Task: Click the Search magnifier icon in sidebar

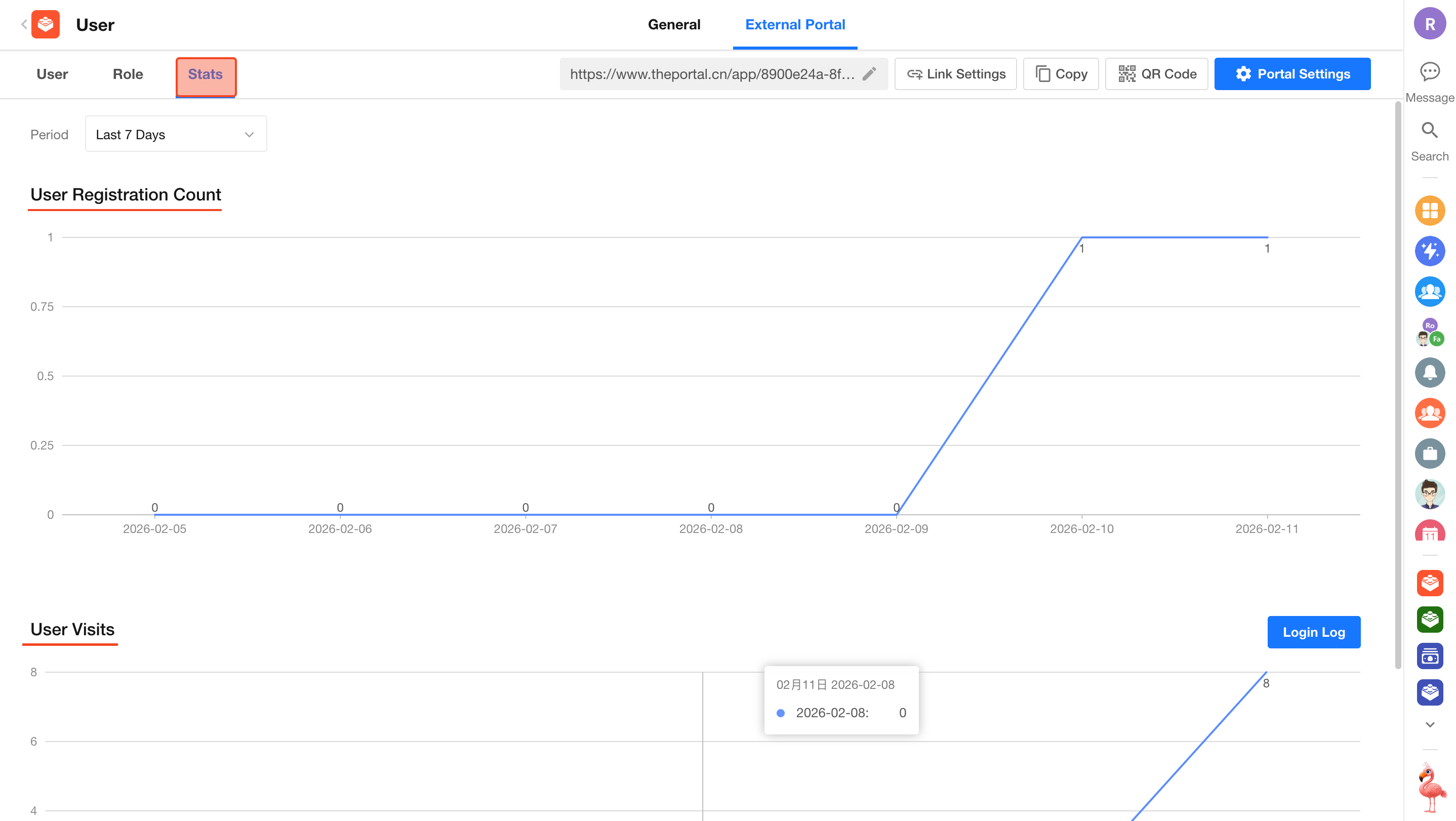Action: [x=1430, y=131]
